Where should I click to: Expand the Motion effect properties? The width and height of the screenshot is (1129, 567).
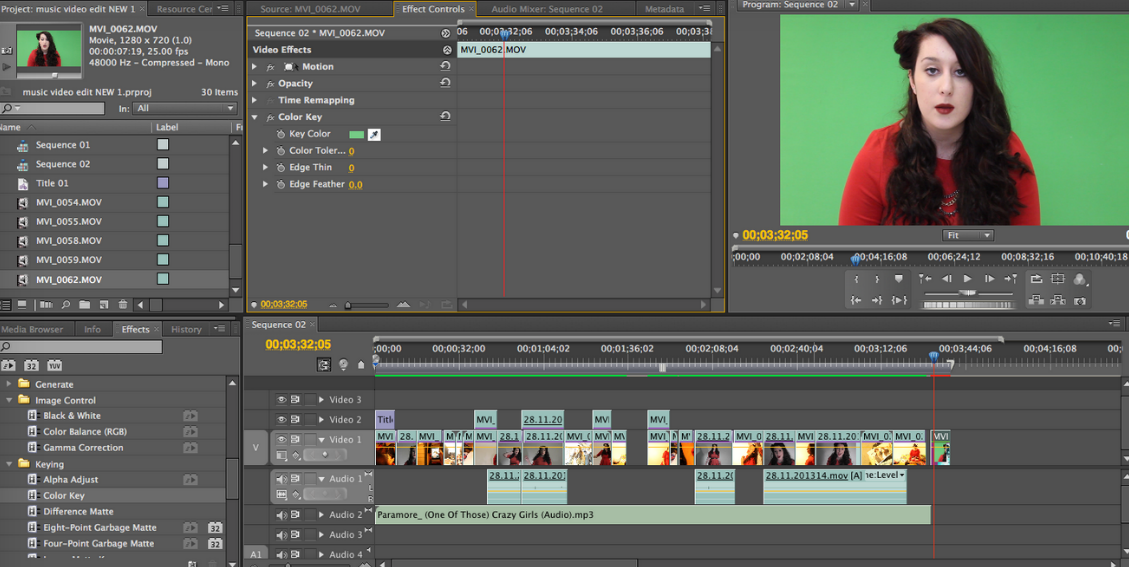254,66
